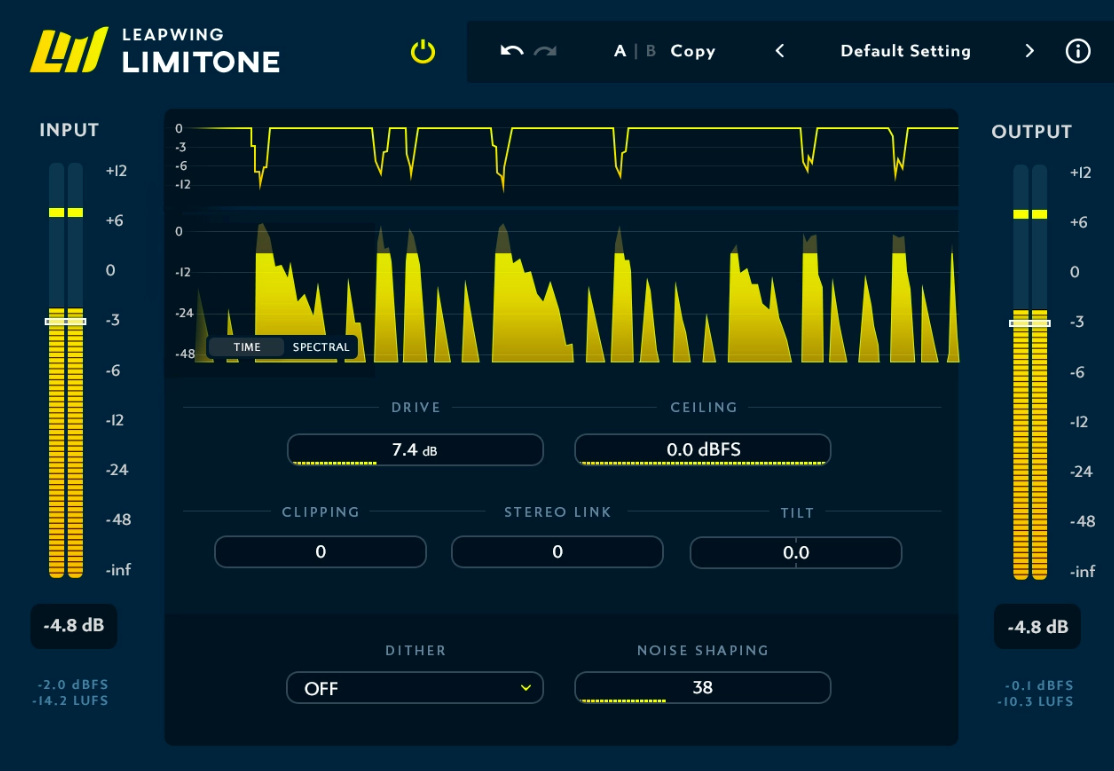Click the output -10.3 LUFS reading
1114x771 pixels.
1034,702
